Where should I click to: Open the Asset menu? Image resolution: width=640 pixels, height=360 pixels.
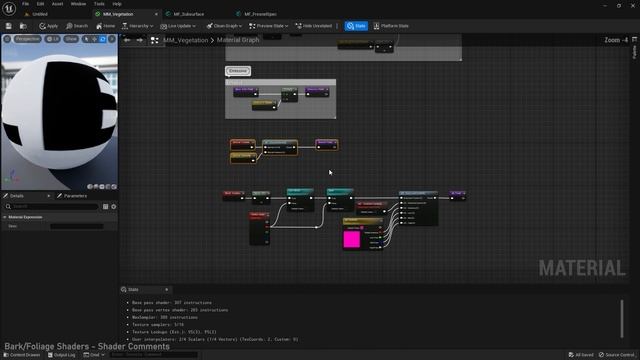57,4
